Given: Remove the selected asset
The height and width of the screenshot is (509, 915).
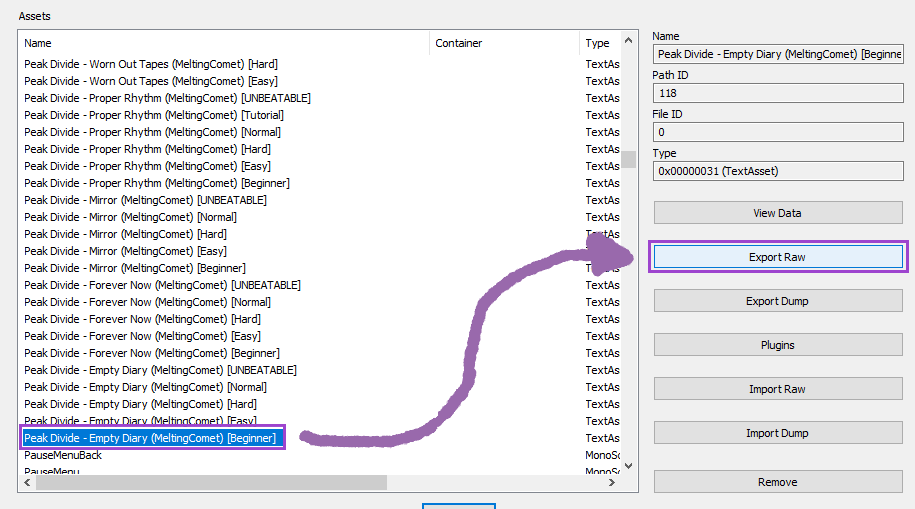Looking at the screenshot, I should [x=777, y=482].
